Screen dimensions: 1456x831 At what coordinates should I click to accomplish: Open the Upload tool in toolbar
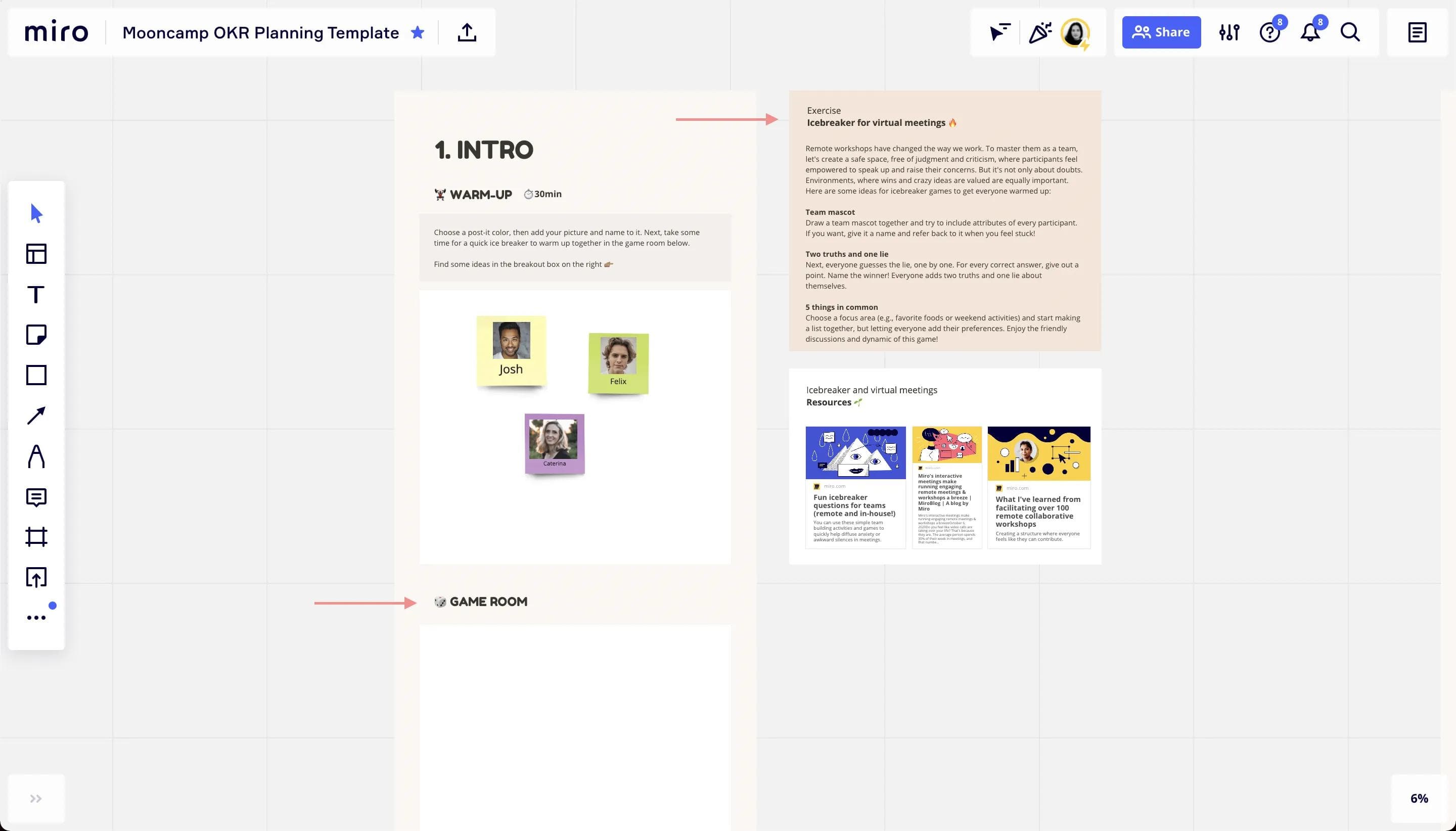coord(36,578)
